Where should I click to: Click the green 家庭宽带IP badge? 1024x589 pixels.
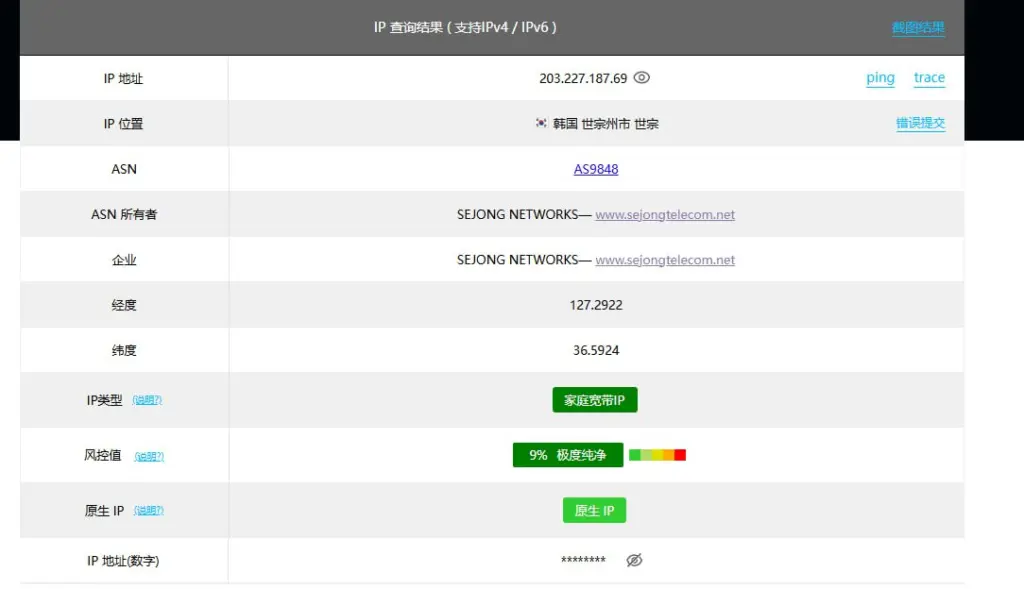[594, 400]
